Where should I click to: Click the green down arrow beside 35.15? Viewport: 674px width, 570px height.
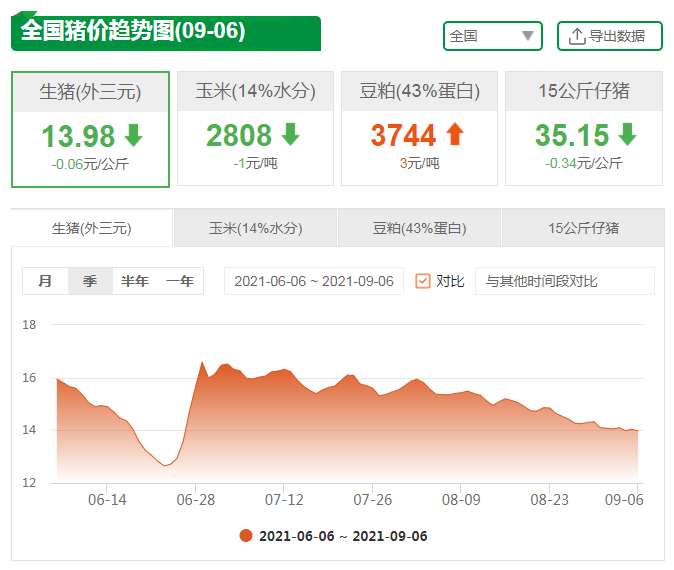point(627,135)
